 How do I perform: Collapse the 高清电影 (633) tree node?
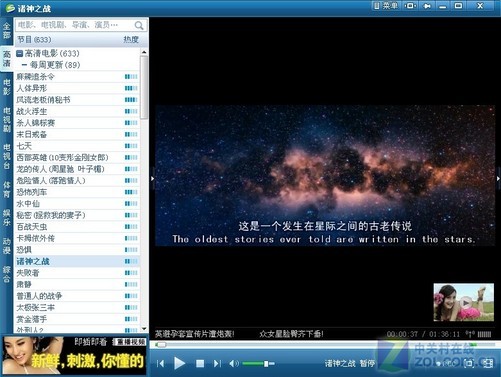(20, 53)
